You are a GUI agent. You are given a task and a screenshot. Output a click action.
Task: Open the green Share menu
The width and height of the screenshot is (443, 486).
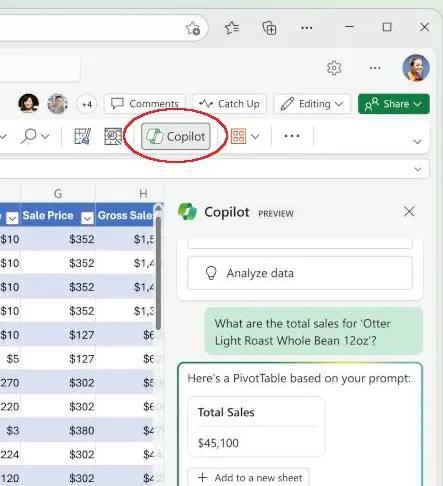(x=394, y=104)
